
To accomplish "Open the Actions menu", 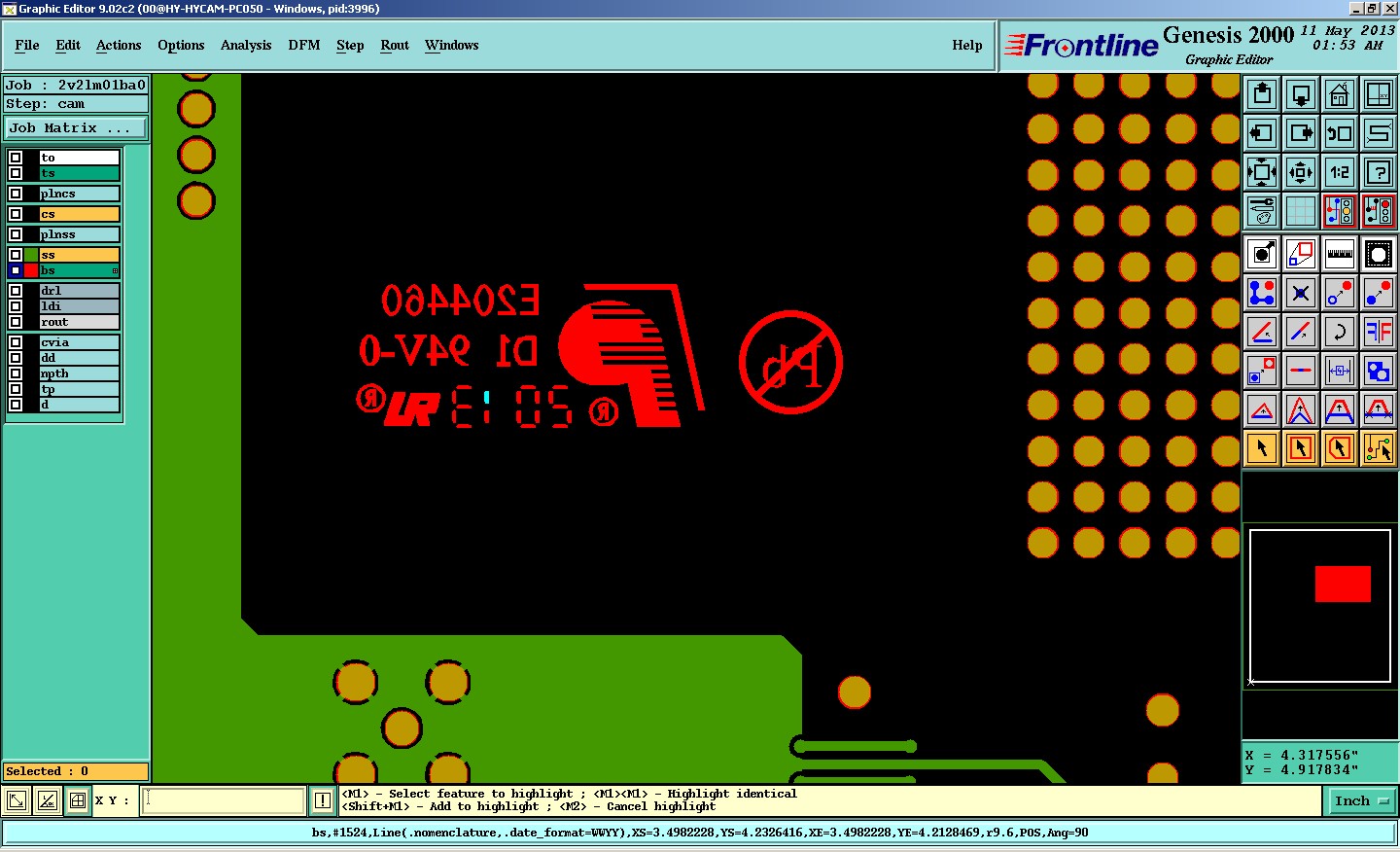I will click(x=119, y=46).
